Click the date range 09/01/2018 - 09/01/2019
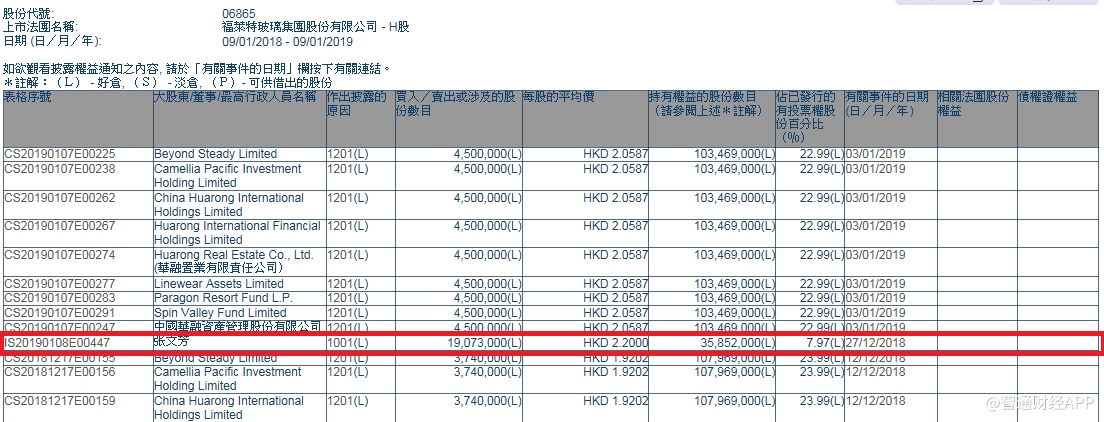 coord(287,42)
